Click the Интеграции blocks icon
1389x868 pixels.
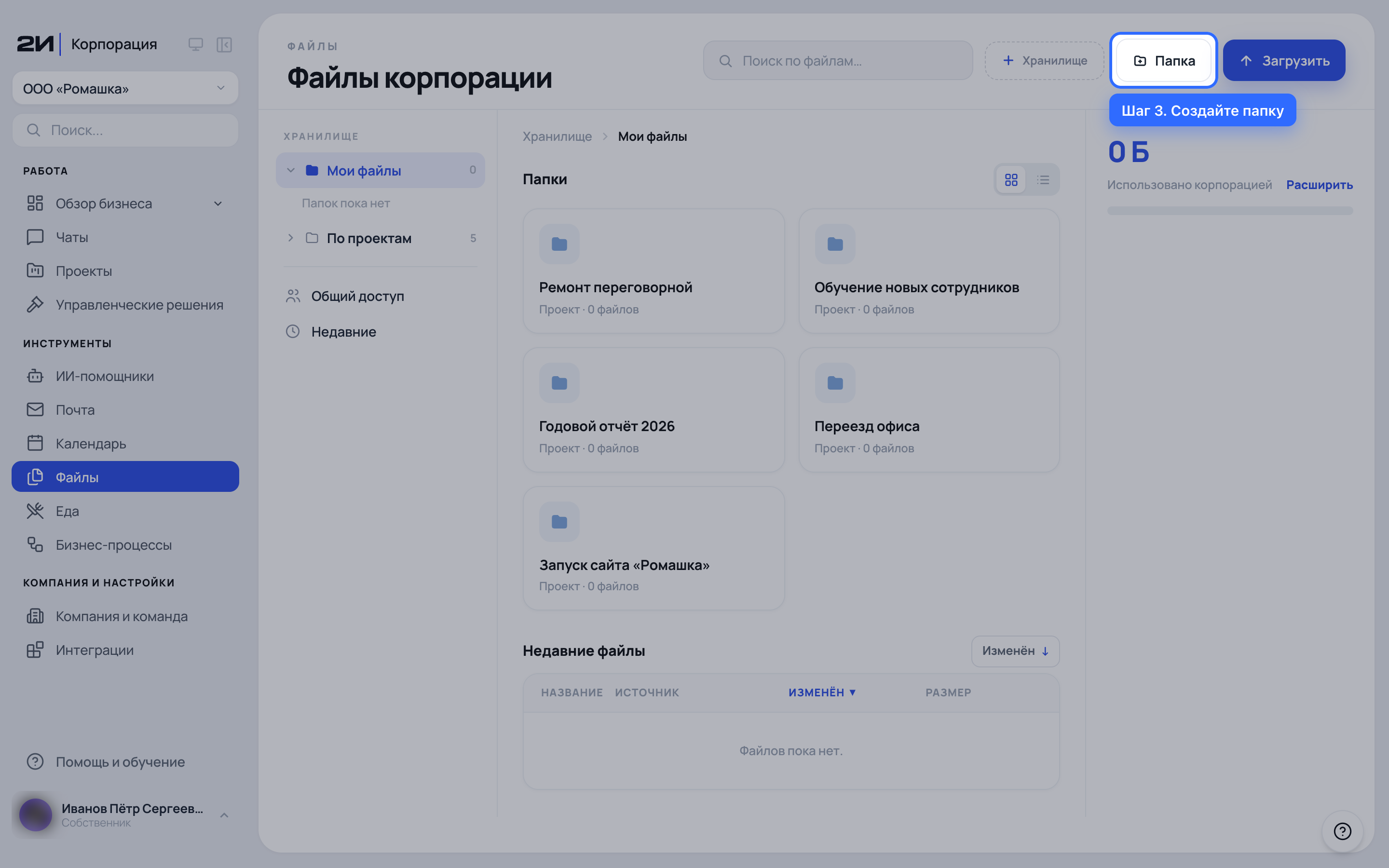point(35,650)
